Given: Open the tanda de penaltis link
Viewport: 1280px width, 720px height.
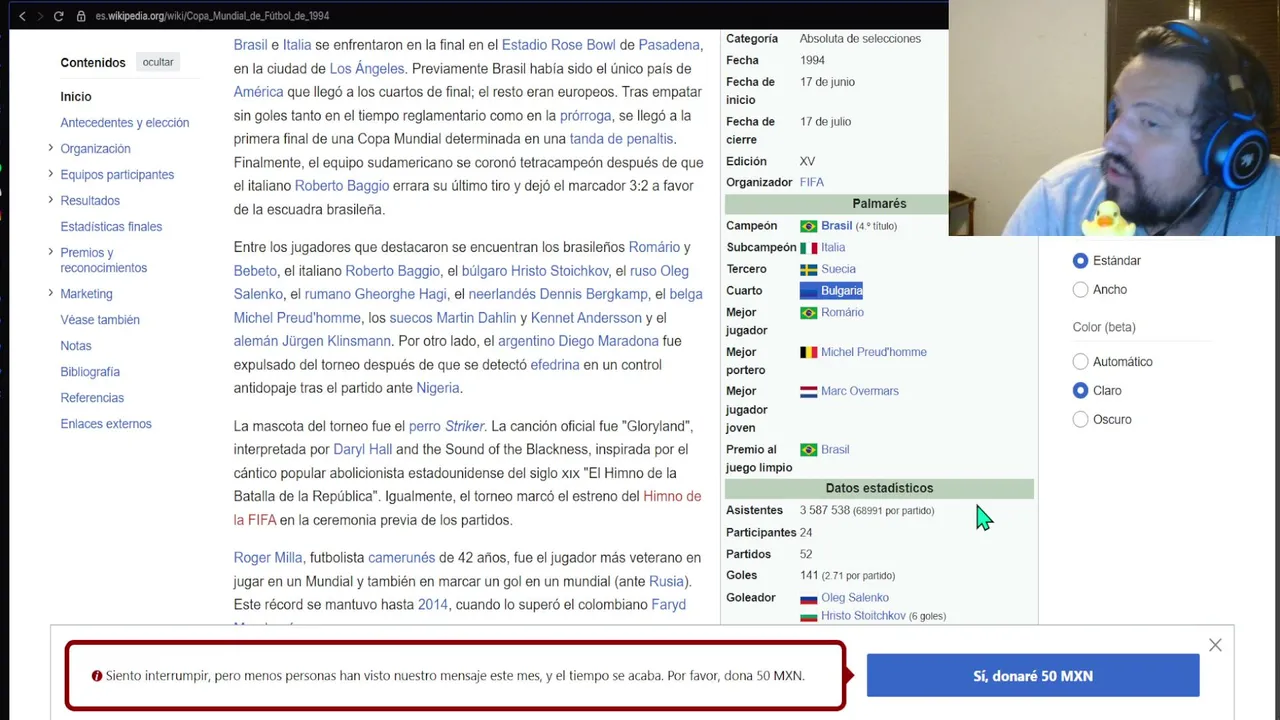Looking at the screenshot, I should [x=622, y=139].
